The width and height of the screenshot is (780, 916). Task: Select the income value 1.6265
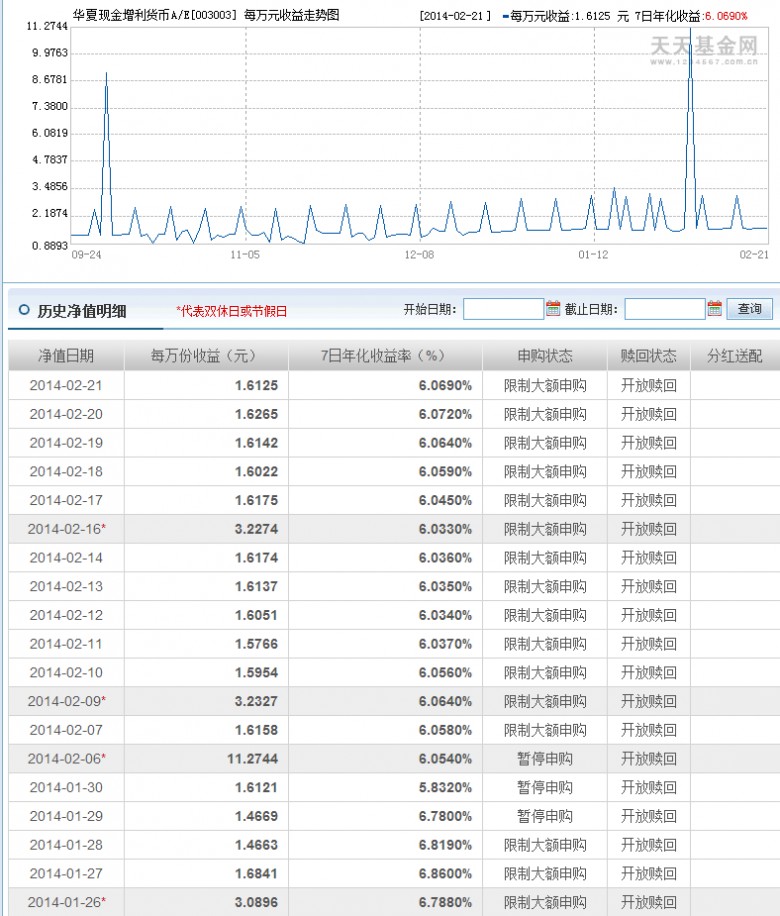click(256, 414)
